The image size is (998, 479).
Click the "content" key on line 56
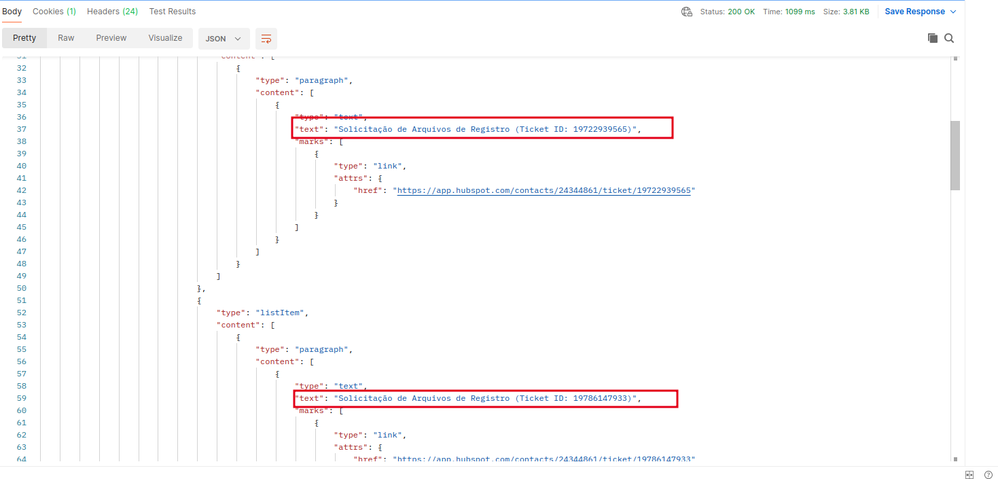click(x=278, y=361)
